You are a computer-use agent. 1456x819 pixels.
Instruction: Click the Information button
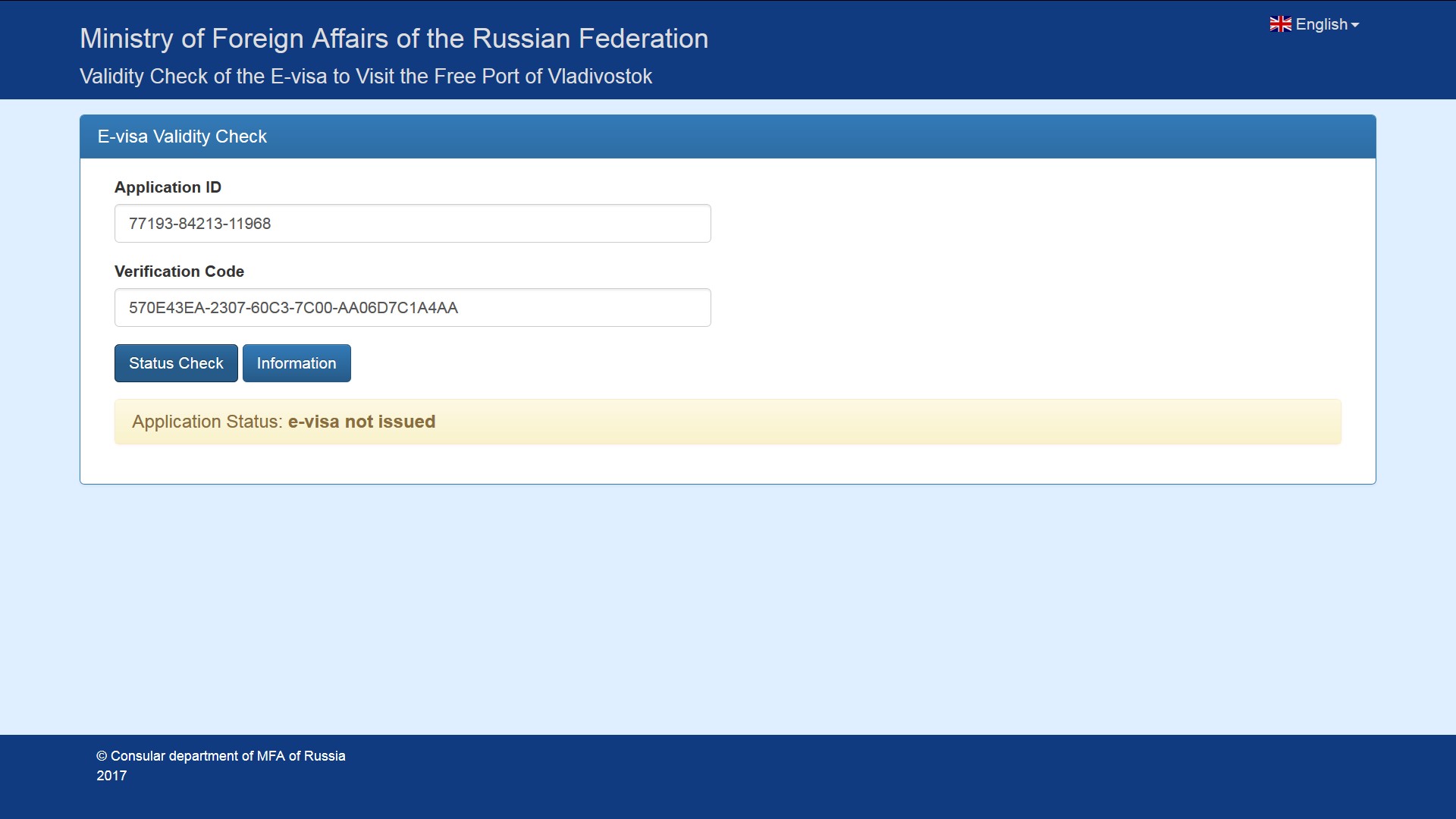297,363
